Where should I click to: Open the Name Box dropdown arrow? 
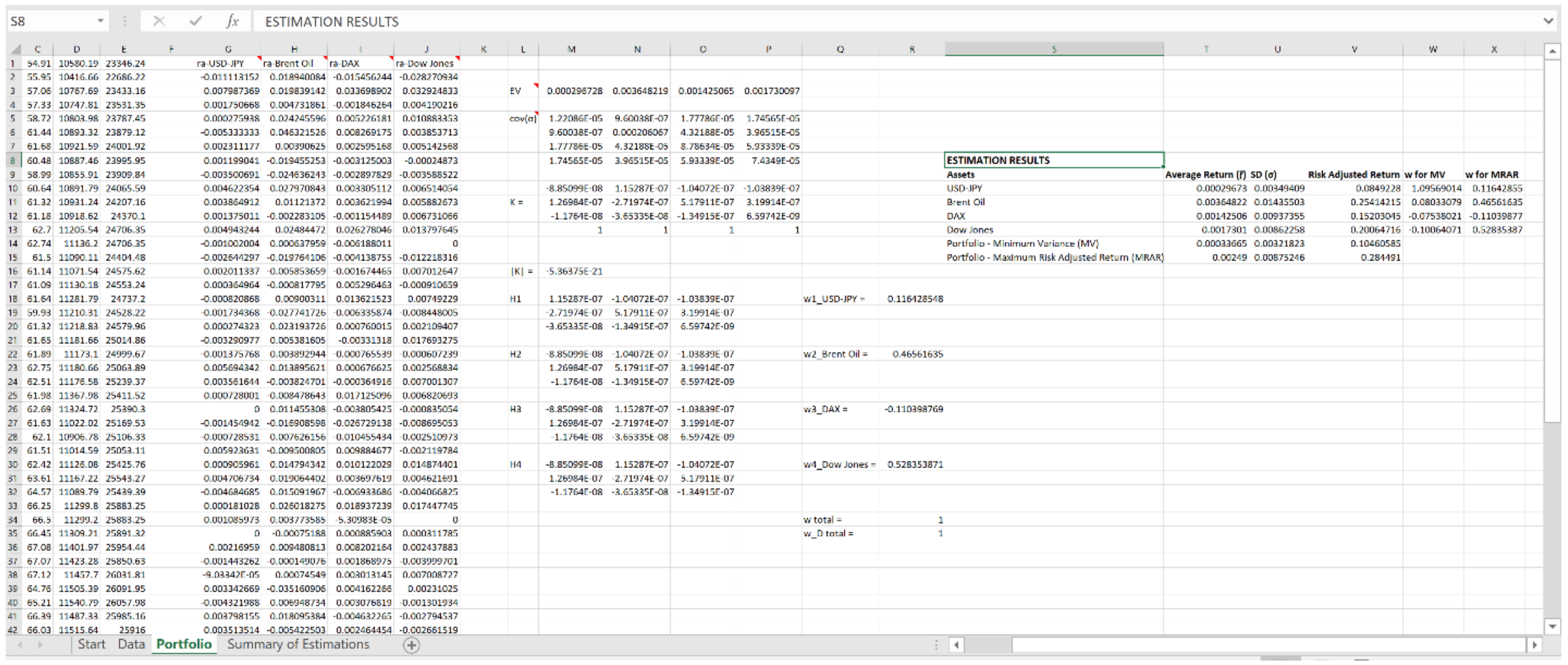click(101, 21)
